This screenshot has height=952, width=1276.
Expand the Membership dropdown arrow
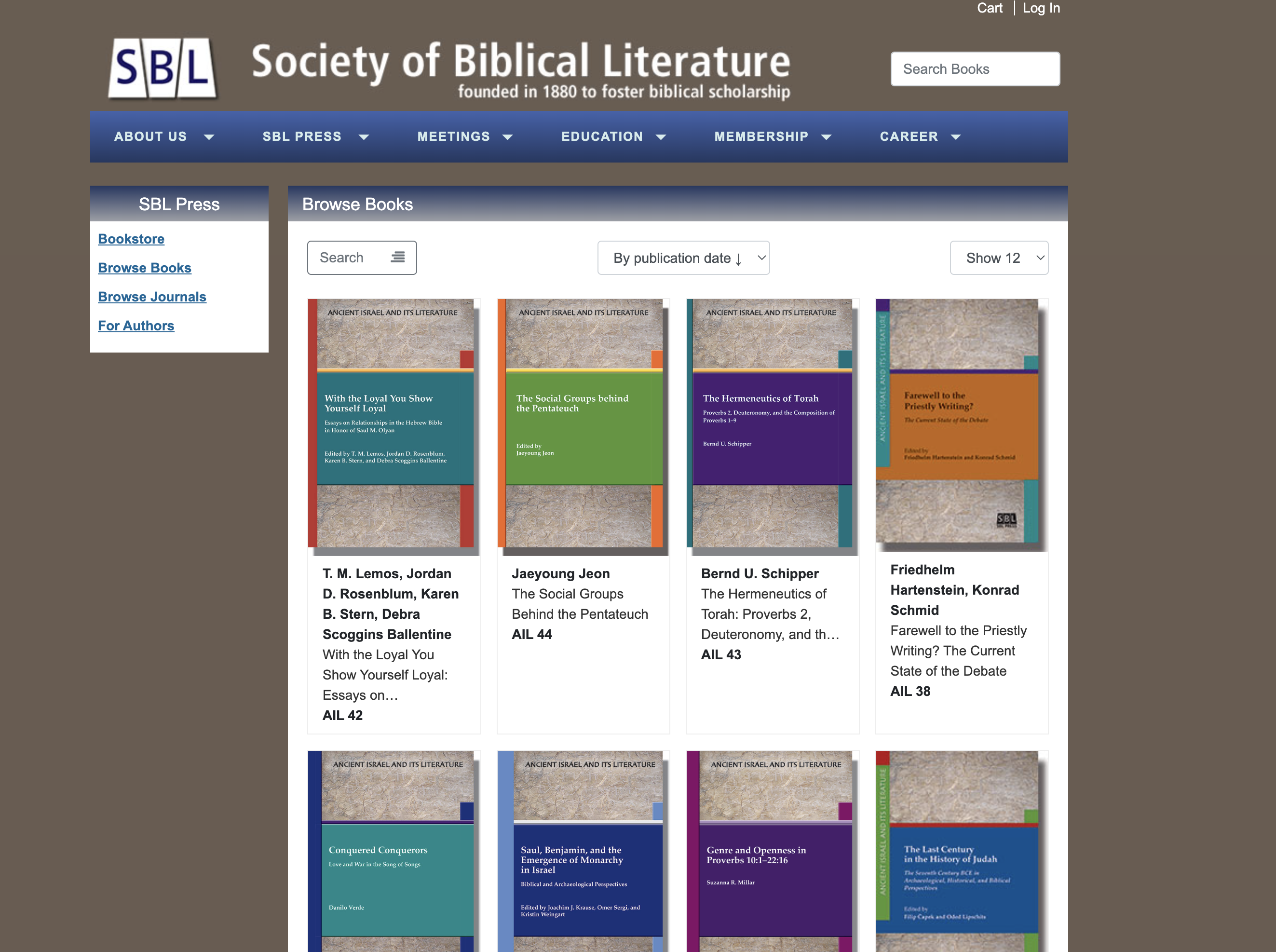point(826,137)
